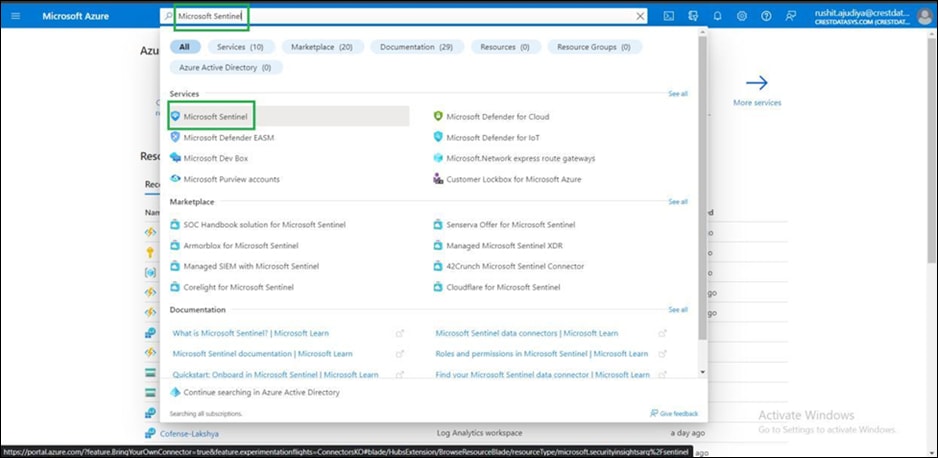Click the main page vertical scrollbar
Image resolution: width=938 pixels, height=458 pixels.
(933, 149)
